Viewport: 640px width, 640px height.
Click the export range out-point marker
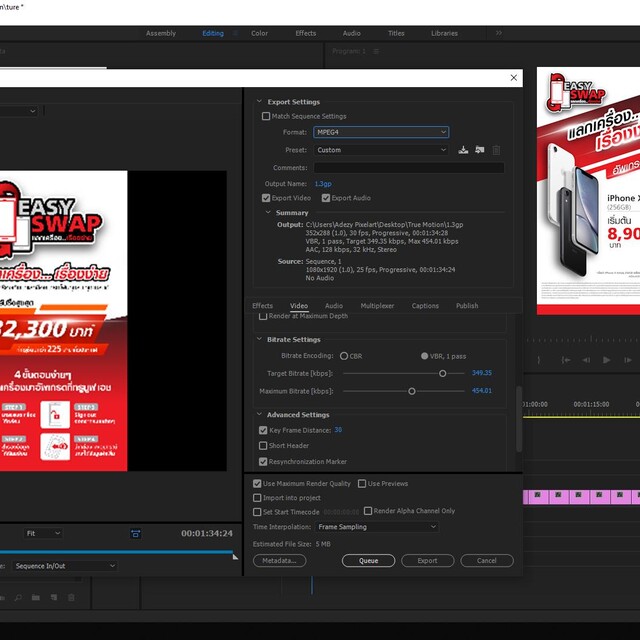point(235,556)
